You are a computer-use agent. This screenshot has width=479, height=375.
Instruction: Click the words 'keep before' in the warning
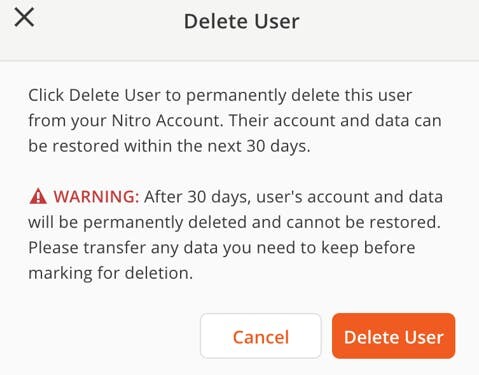pos(368,248)
